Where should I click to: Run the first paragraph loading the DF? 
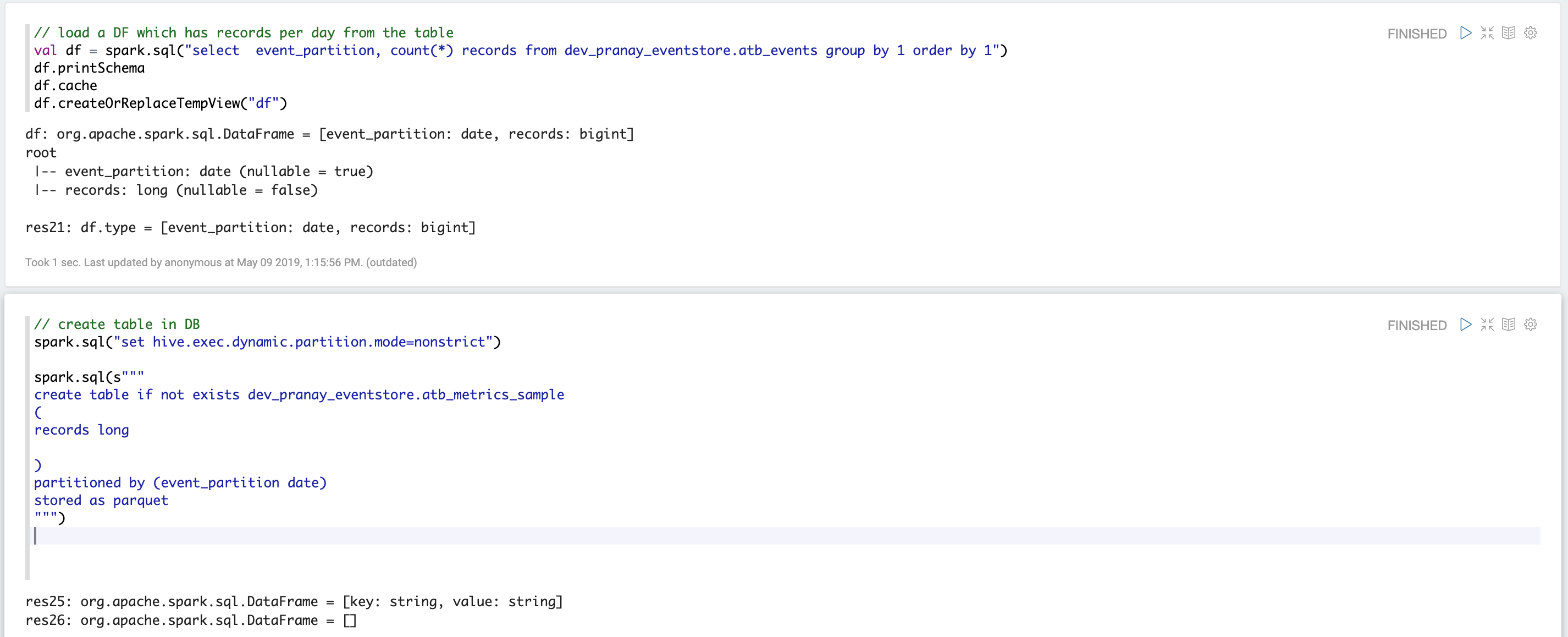coord(1465,33)
